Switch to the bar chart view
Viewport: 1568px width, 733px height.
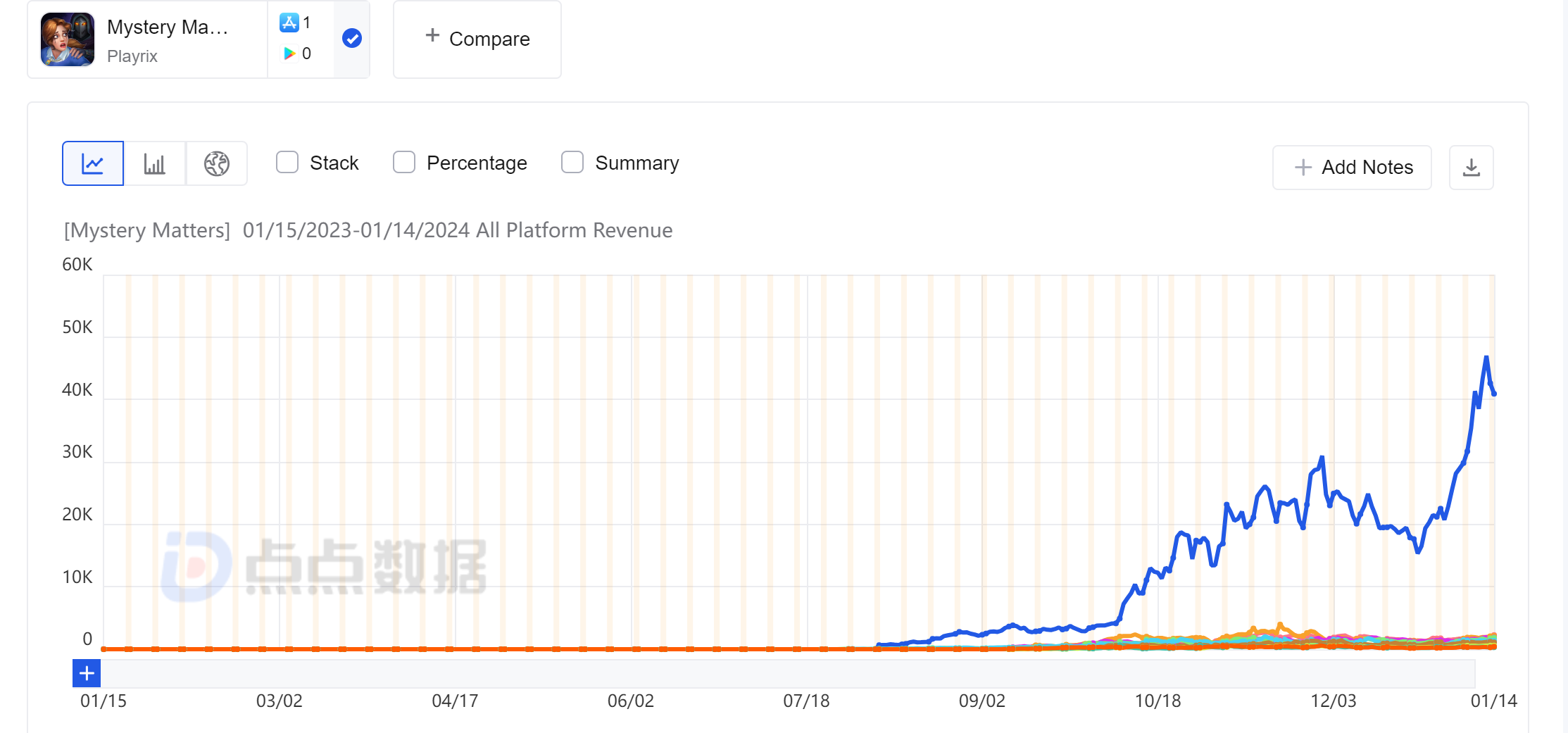[154, 163]
